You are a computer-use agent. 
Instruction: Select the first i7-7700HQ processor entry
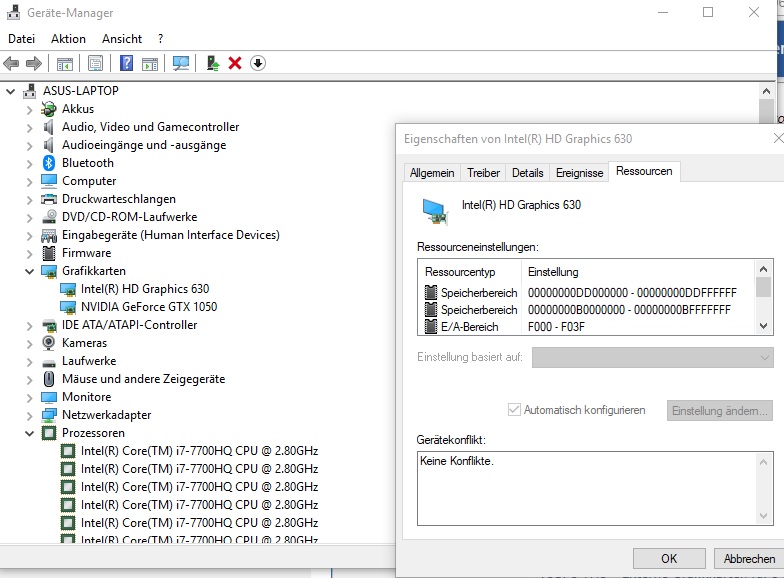200,451
